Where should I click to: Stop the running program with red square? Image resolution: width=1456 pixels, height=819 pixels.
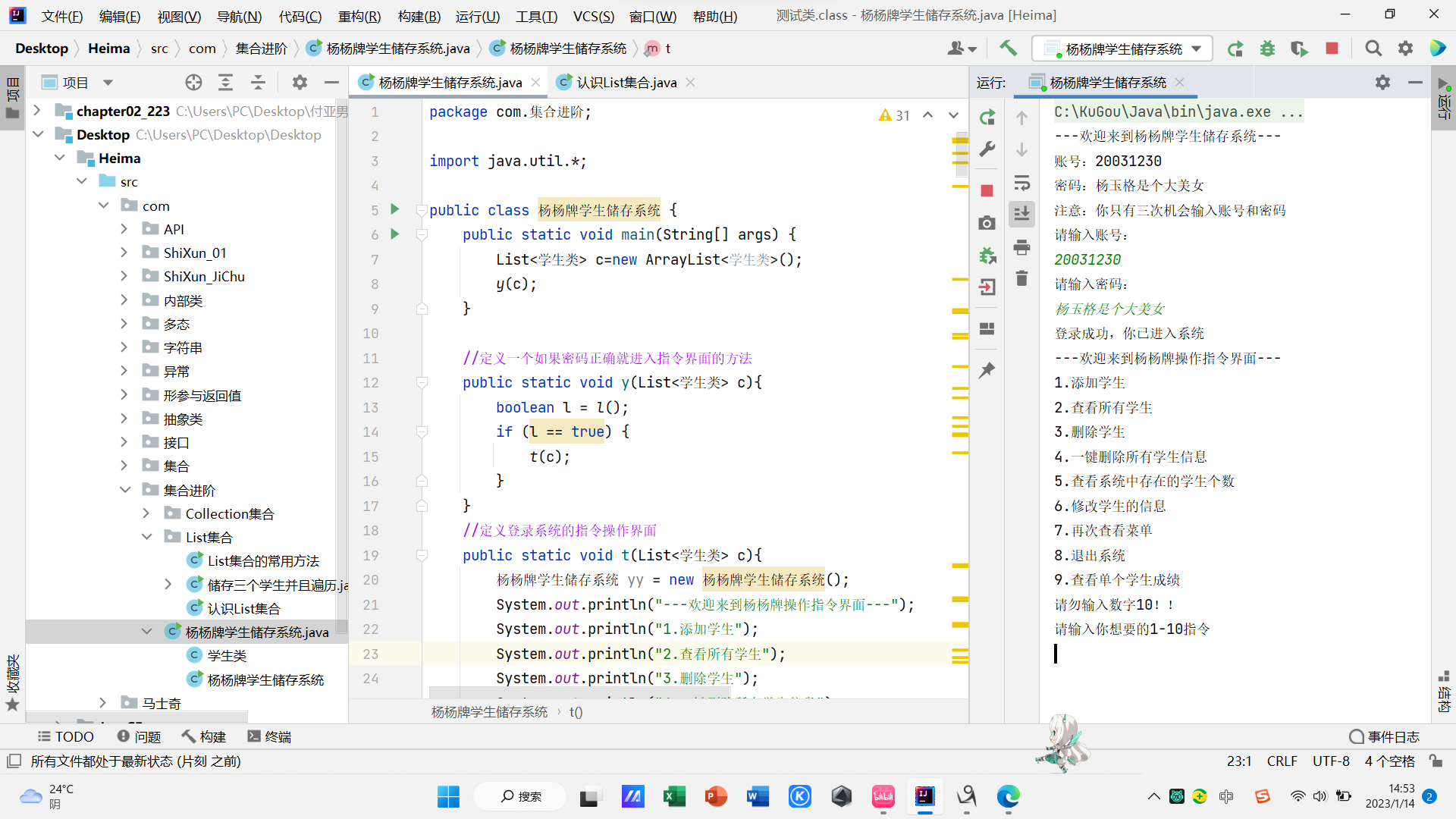tap(1332, 49)
